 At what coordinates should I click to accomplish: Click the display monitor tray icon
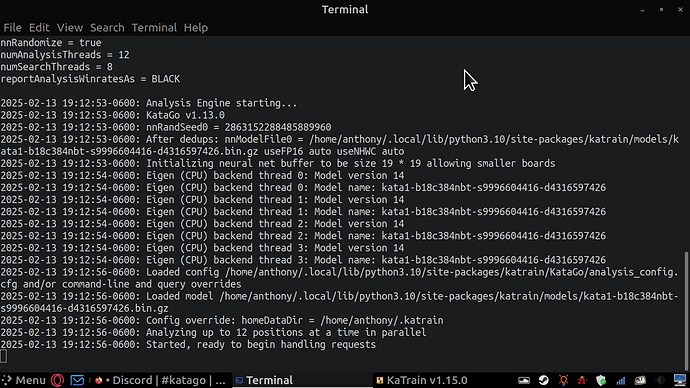click(x=680, y=380)
